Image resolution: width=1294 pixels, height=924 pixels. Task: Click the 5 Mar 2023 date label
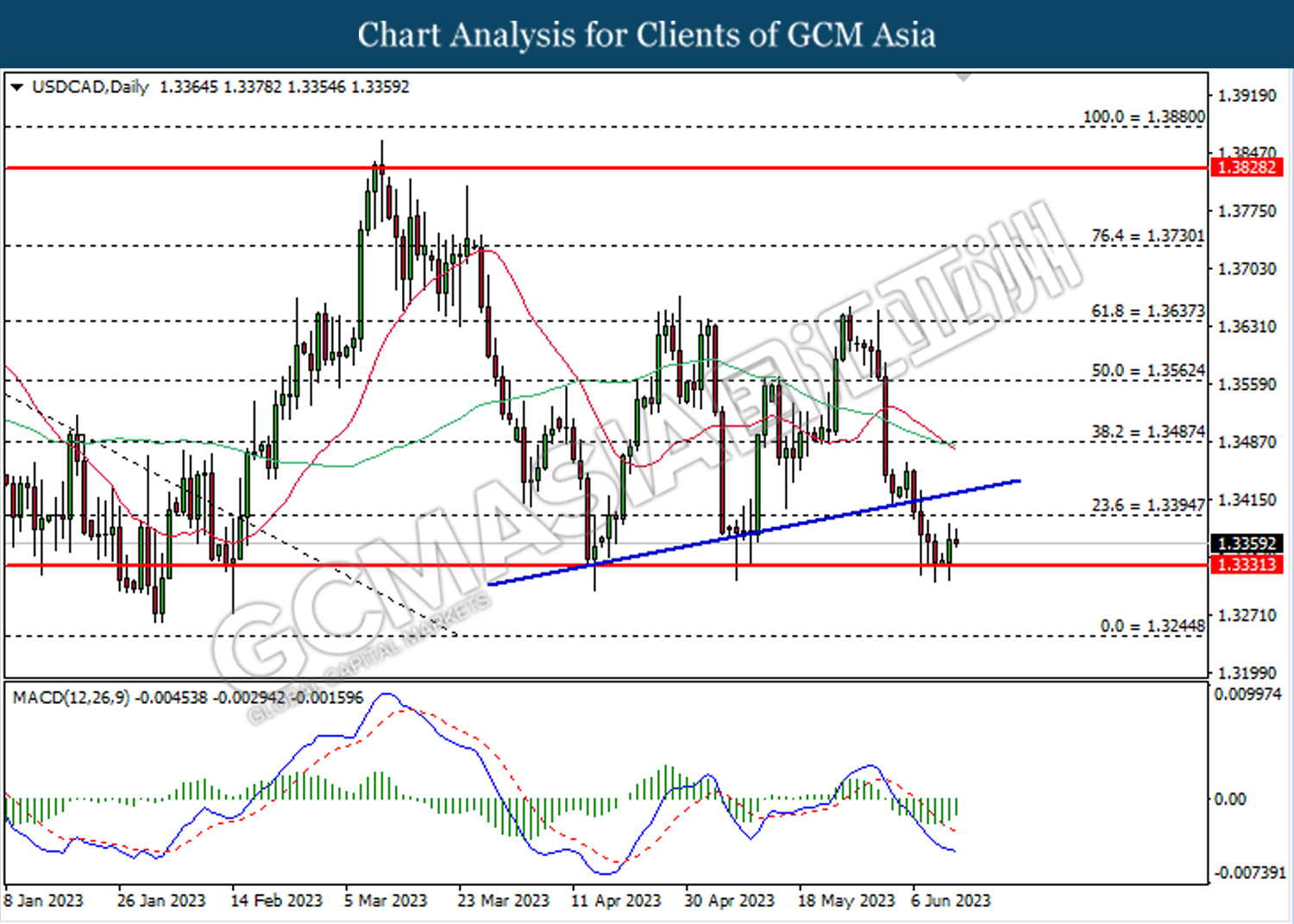386,901
